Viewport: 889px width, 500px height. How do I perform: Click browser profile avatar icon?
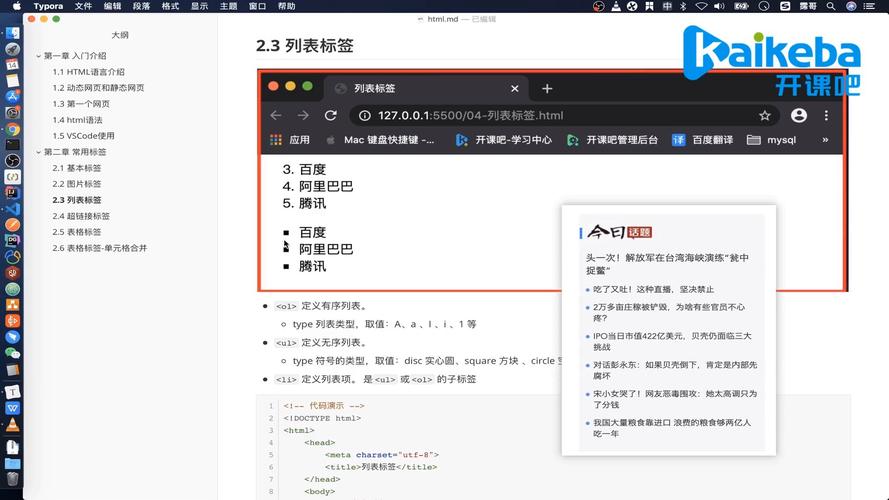[799, 116]
